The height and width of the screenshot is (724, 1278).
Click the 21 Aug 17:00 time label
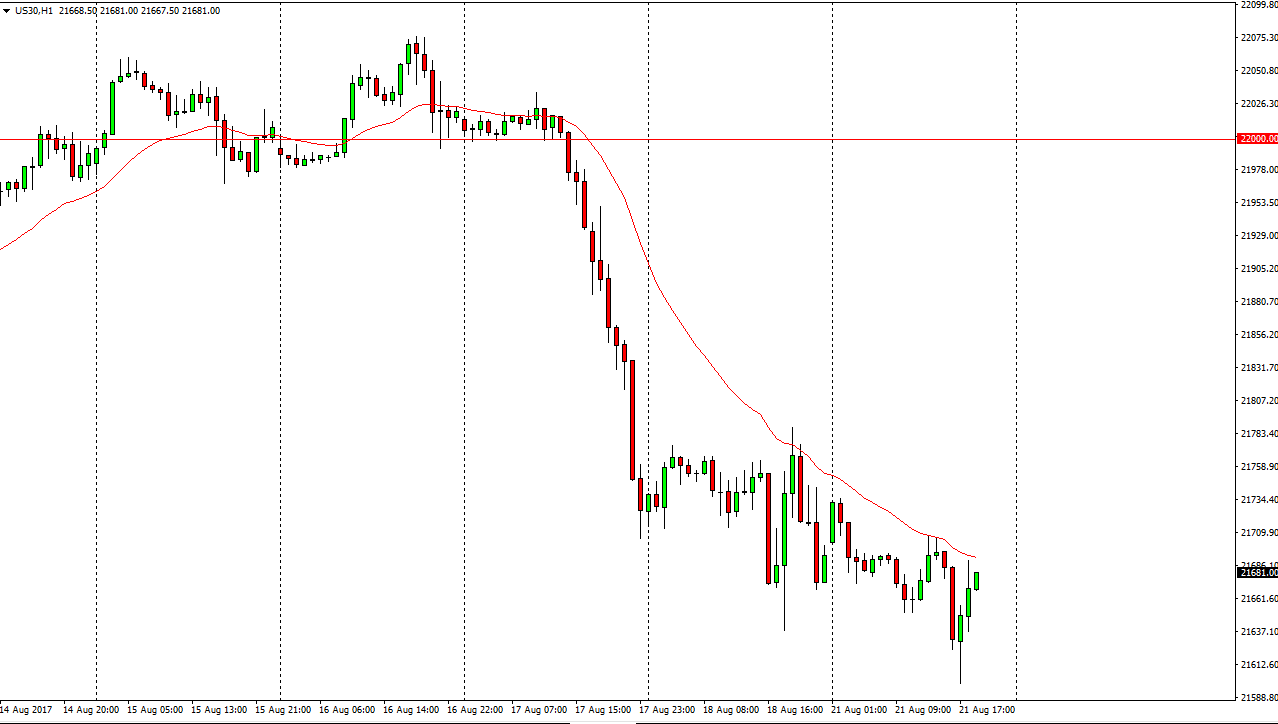(987, 710)
